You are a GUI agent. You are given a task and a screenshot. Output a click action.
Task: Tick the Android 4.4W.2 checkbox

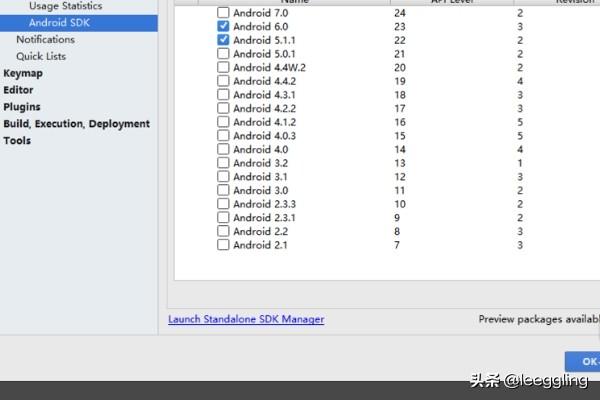tap(223, 67)
